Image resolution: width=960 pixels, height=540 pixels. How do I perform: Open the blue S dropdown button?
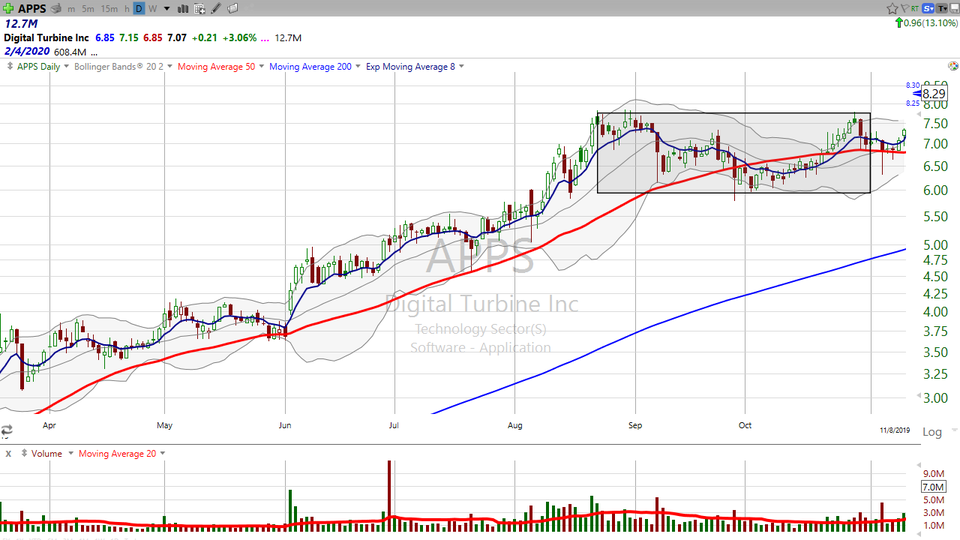(x=928, y=8)
